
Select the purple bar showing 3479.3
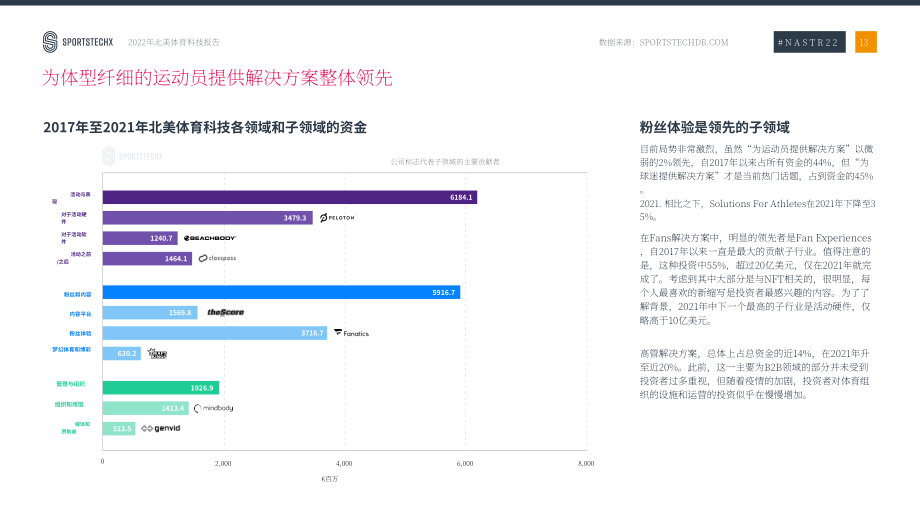(x=208, y=218)
